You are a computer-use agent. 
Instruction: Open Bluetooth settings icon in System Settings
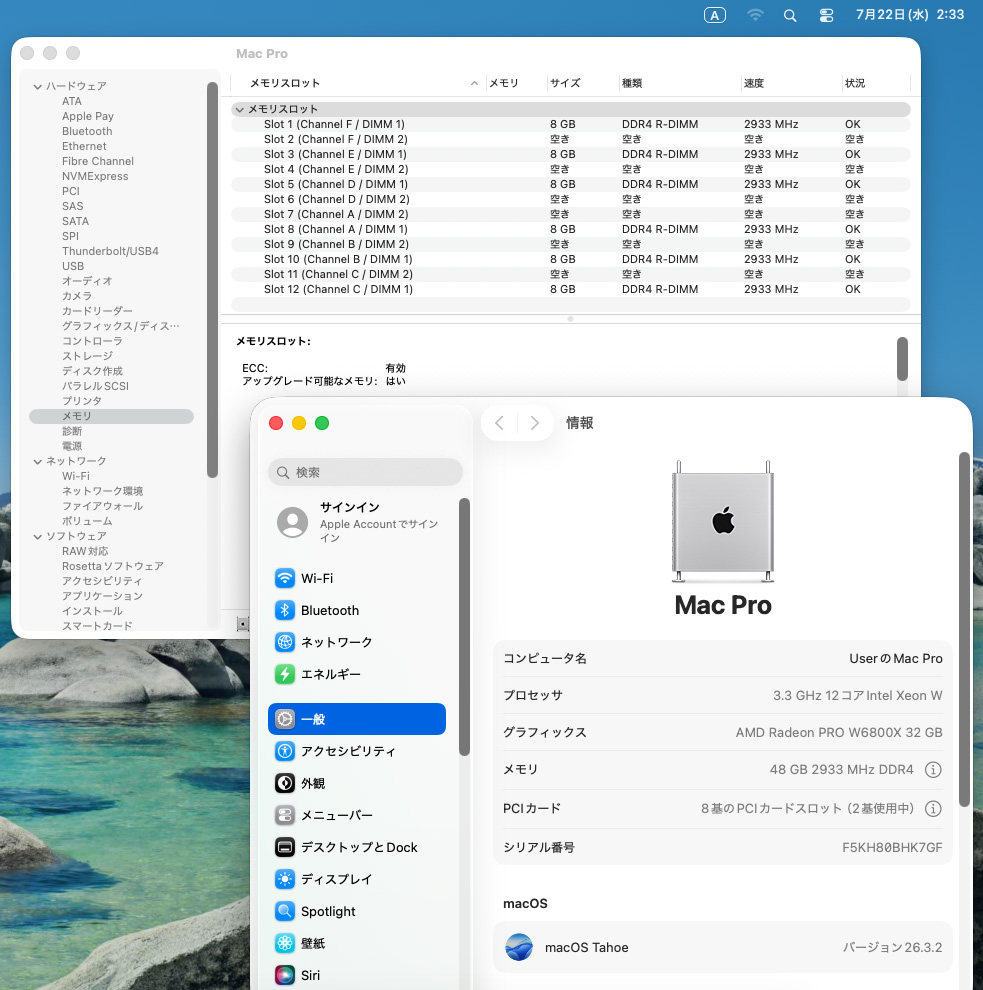coord(285,610)
